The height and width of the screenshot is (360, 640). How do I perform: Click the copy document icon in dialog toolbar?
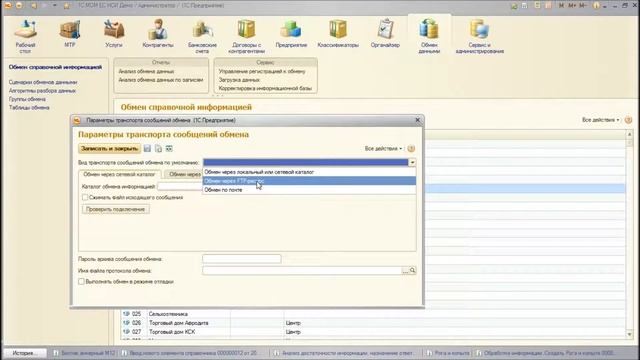[x=158, y=149]
